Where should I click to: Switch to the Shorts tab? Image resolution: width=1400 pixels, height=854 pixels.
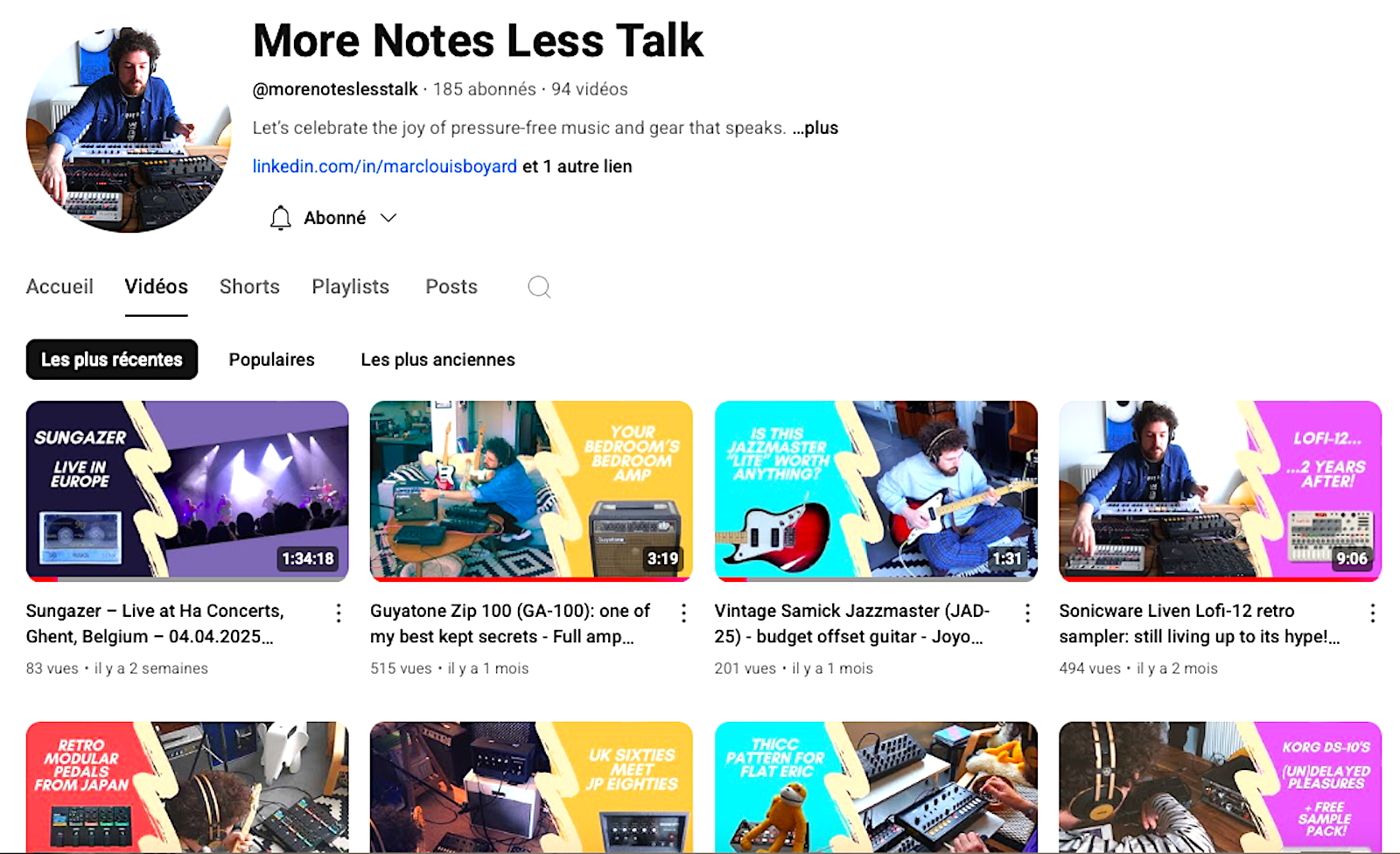[x=249, y=287]
